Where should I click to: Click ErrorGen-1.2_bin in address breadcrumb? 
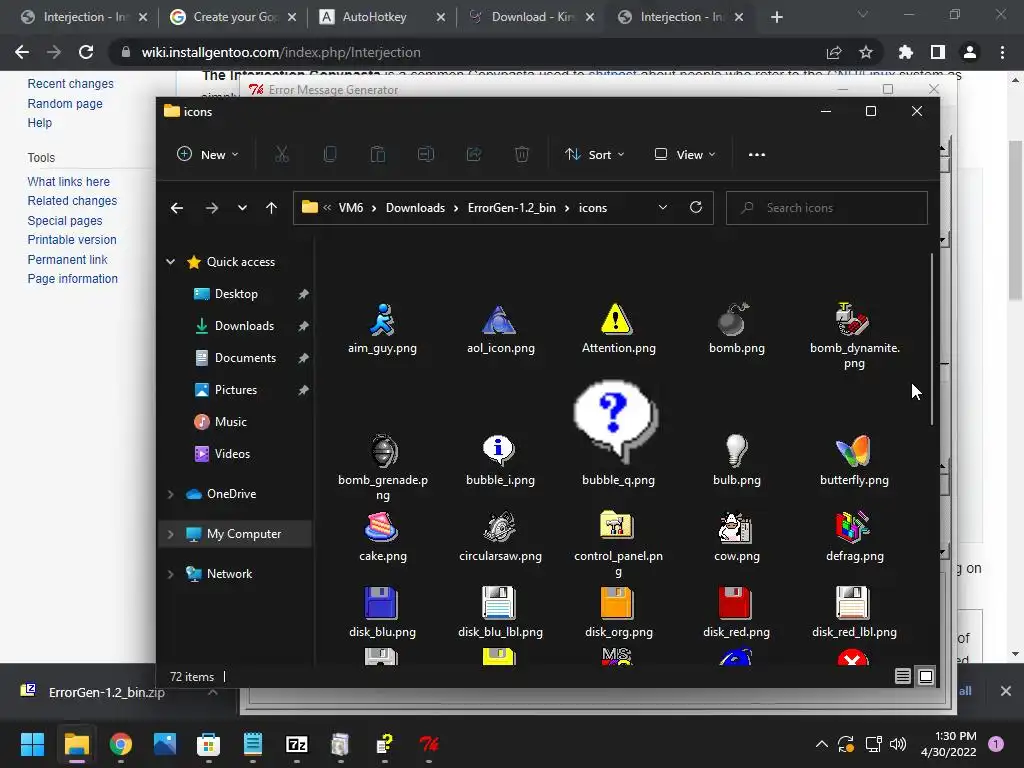click(511, 208)
